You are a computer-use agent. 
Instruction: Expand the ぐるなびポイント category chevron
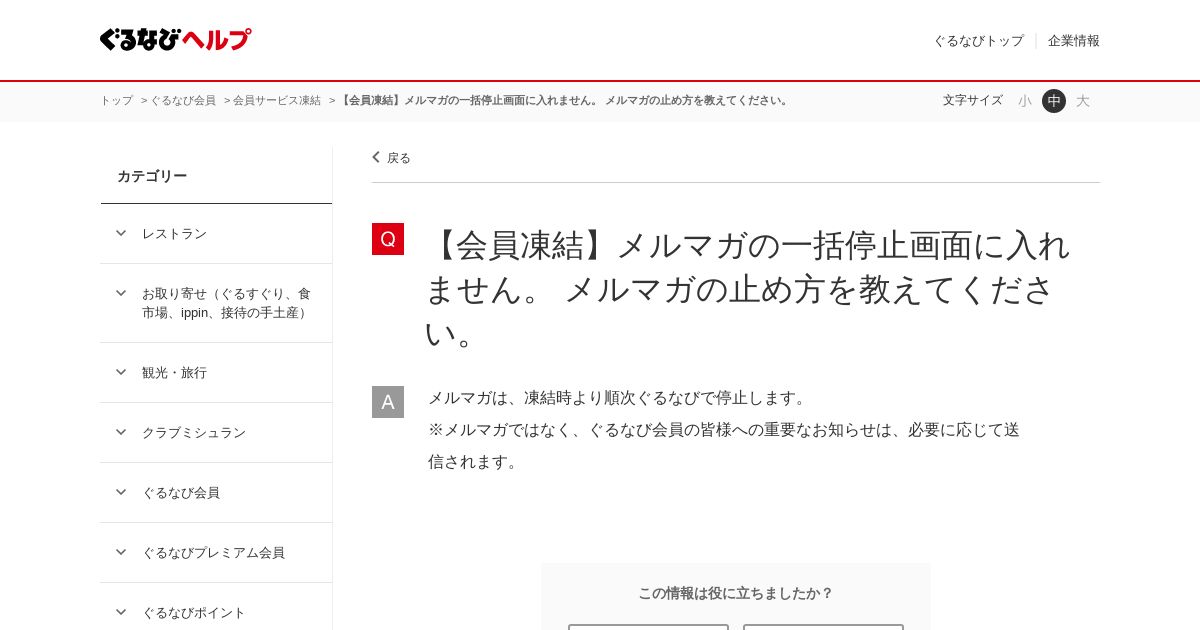[121, 612]
